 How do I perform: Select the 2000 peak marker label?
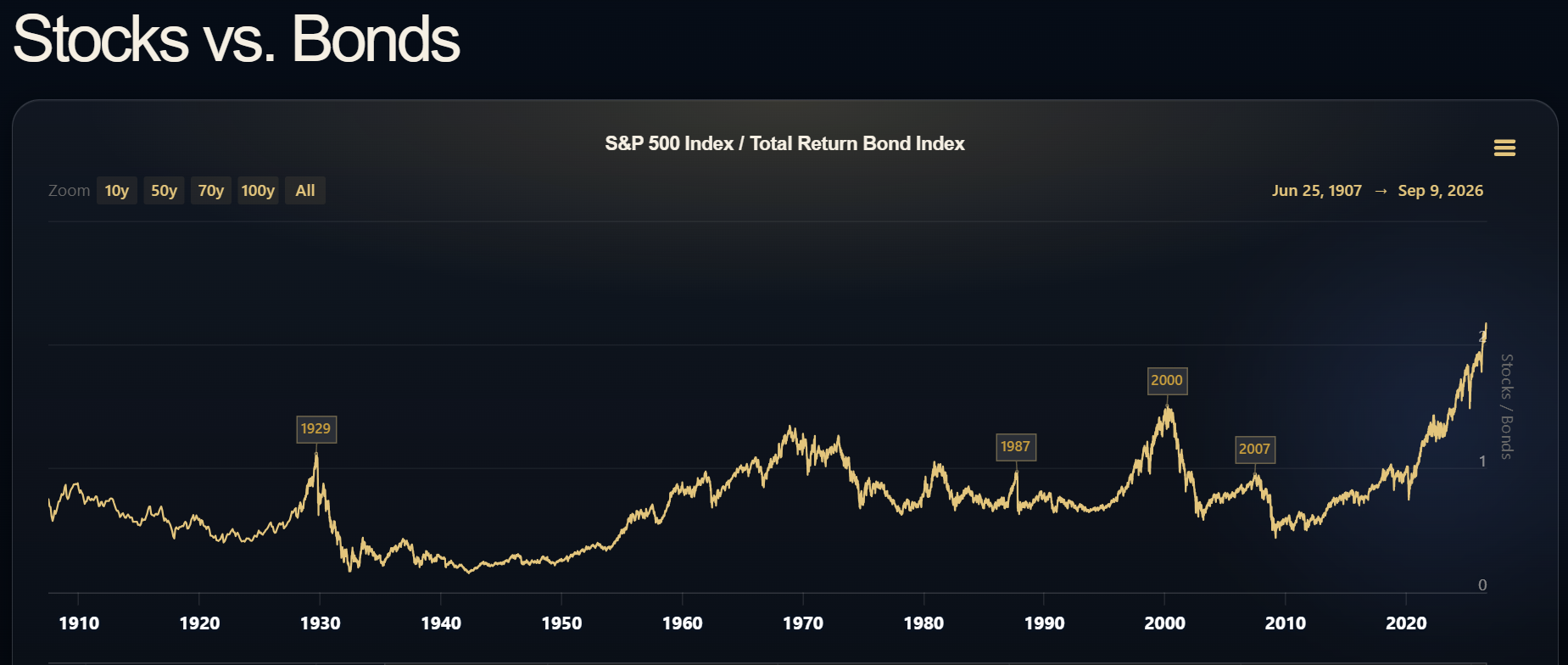(1167, 381)
